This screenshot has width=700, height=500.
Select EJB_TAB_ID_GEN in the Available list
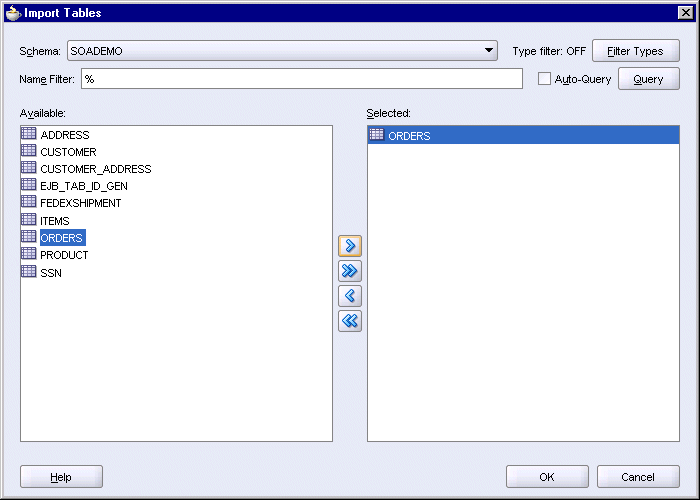(x=84, y=186)
